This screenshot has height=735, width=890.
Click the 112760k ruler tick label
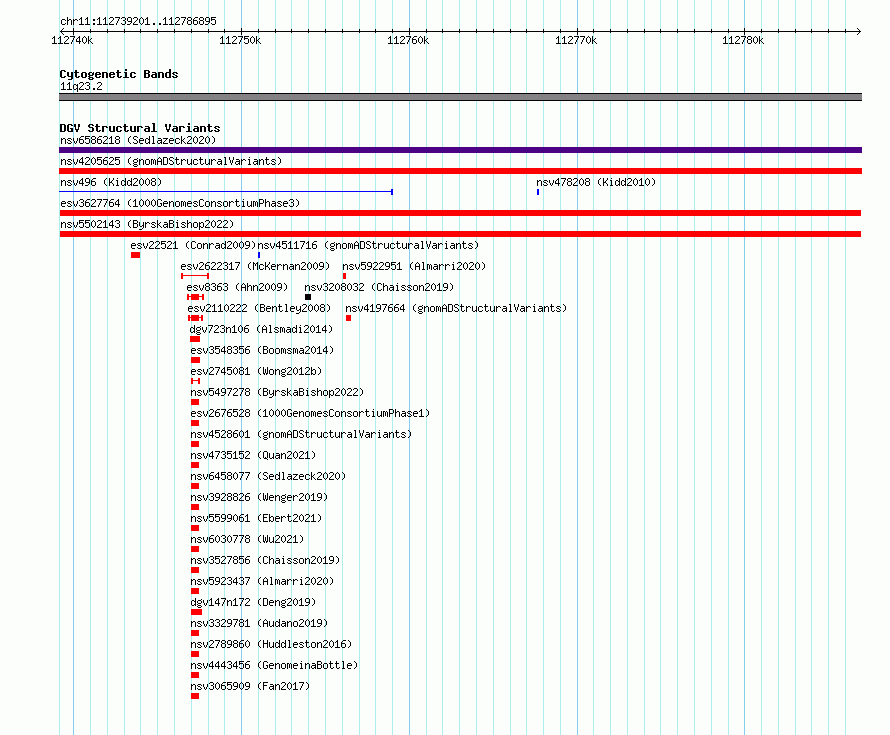pyautogui.click(x=408, y=40)
